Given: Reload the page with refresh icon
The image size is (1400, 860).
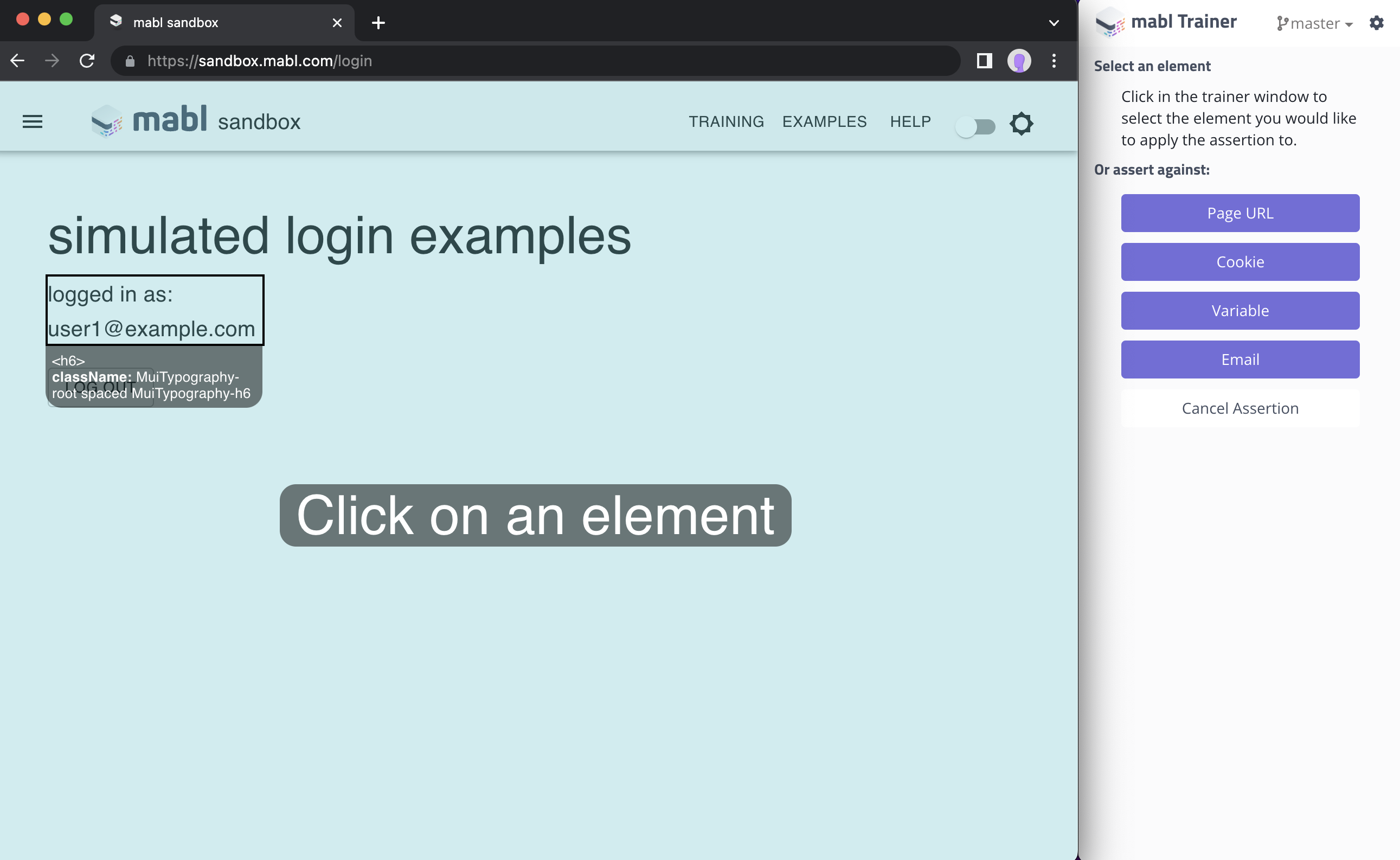Looking at the screenshot, I should 87,61.
